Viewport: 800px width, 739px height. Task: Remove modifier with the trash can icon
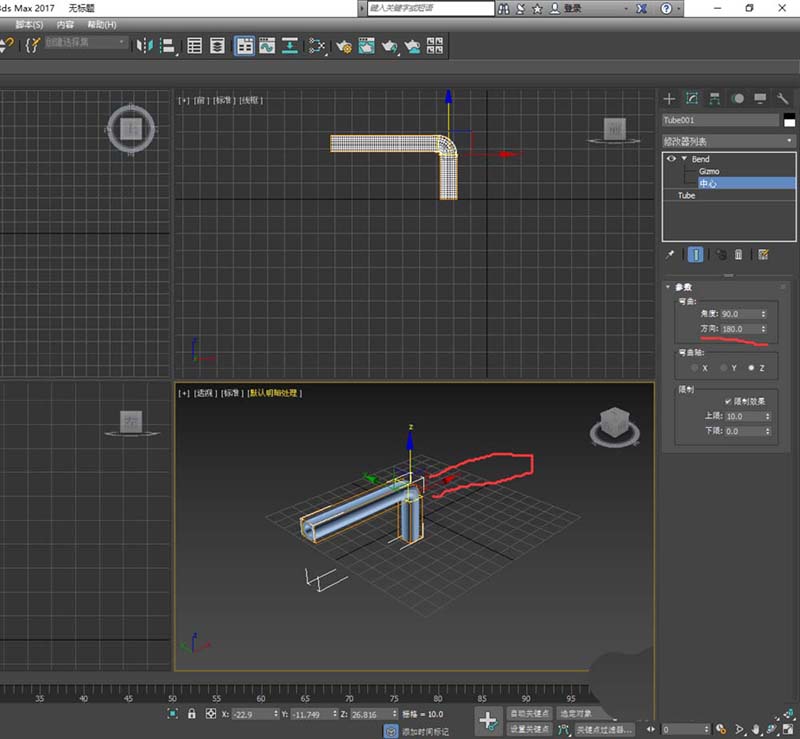tap(739, 255)
